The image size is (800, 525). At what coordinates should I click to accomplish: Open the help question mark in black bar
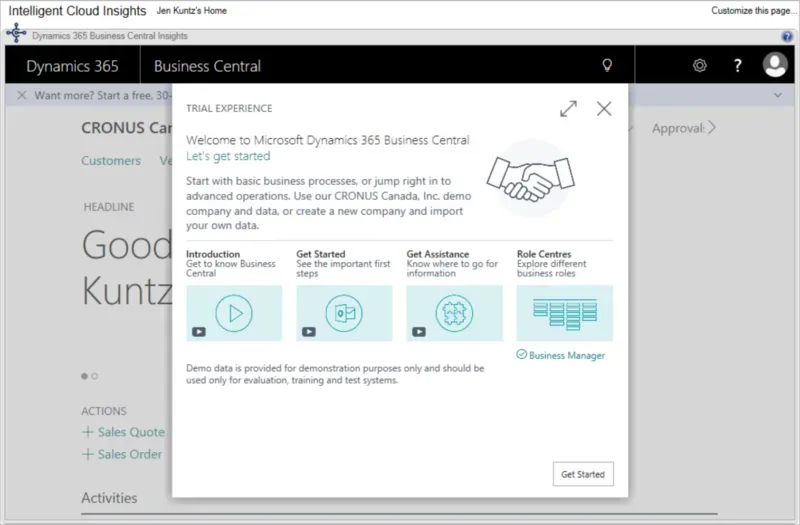[737, 65]
